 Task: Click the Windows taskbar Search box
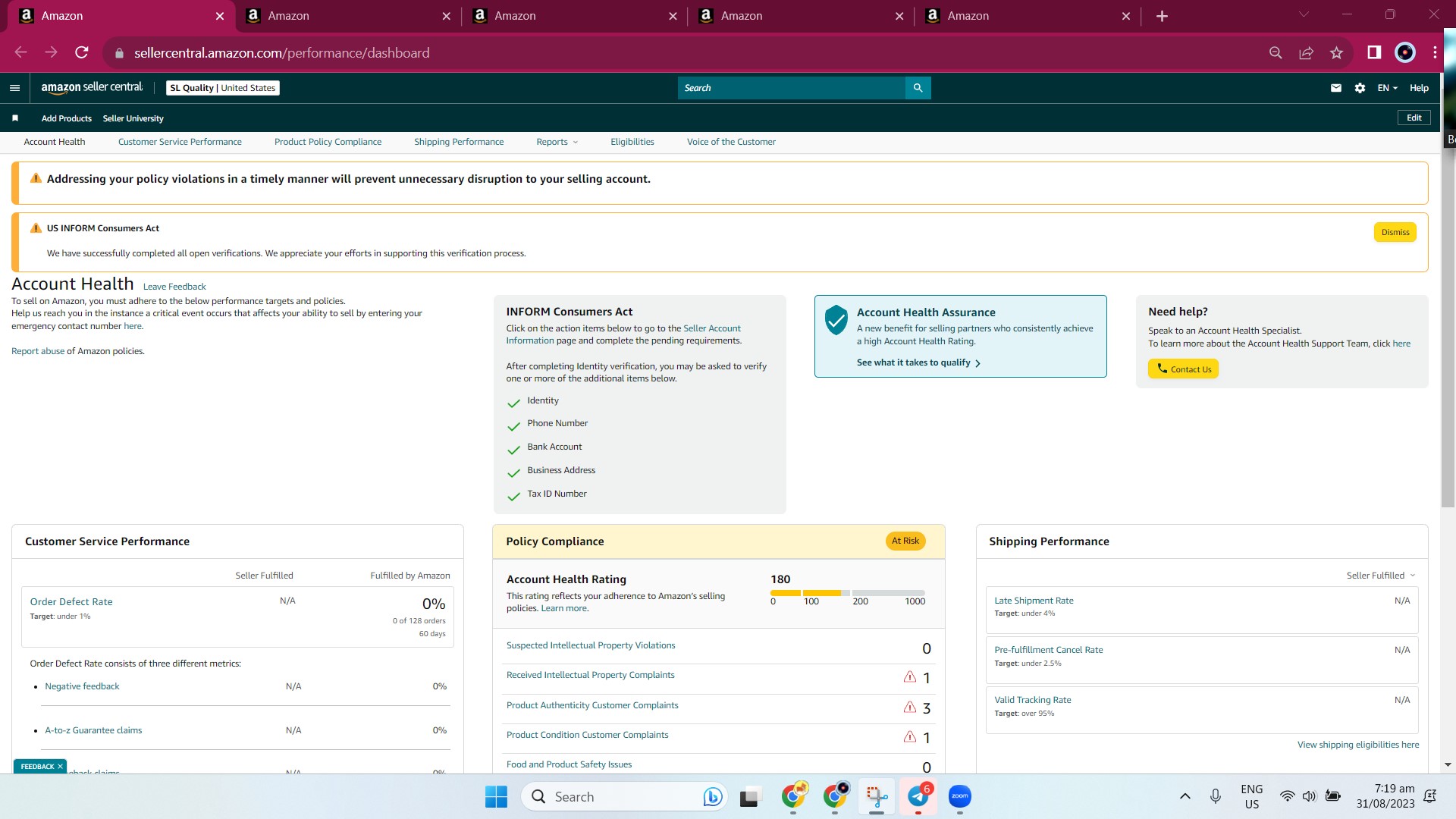[624, 796]
